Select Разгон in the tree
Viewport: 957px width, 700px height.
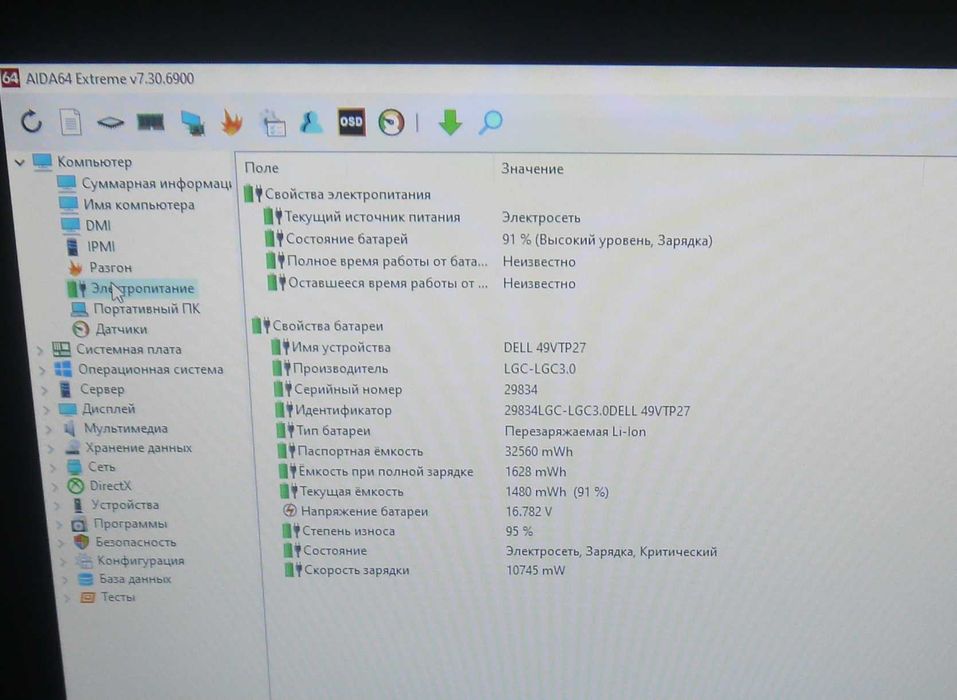click(99, 267)
